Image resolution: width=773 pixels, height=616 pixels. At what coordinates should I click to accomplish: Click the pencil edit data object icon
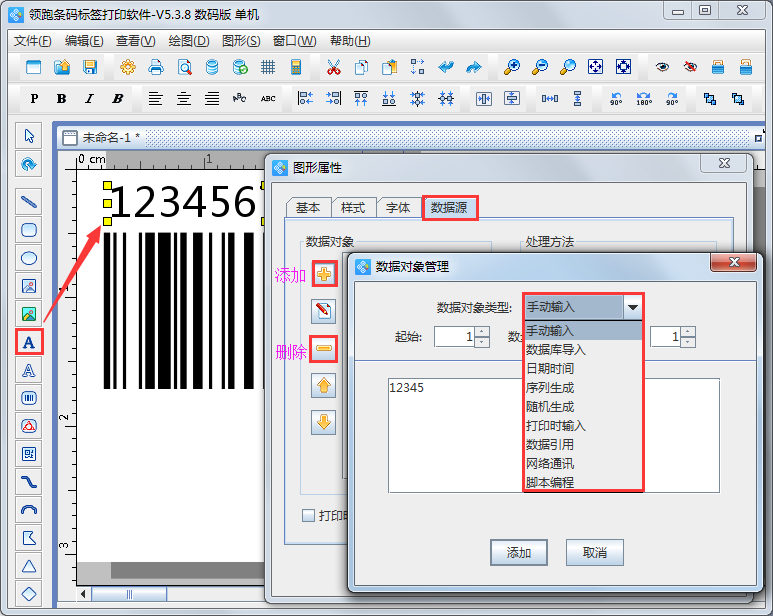pos(323,311)
